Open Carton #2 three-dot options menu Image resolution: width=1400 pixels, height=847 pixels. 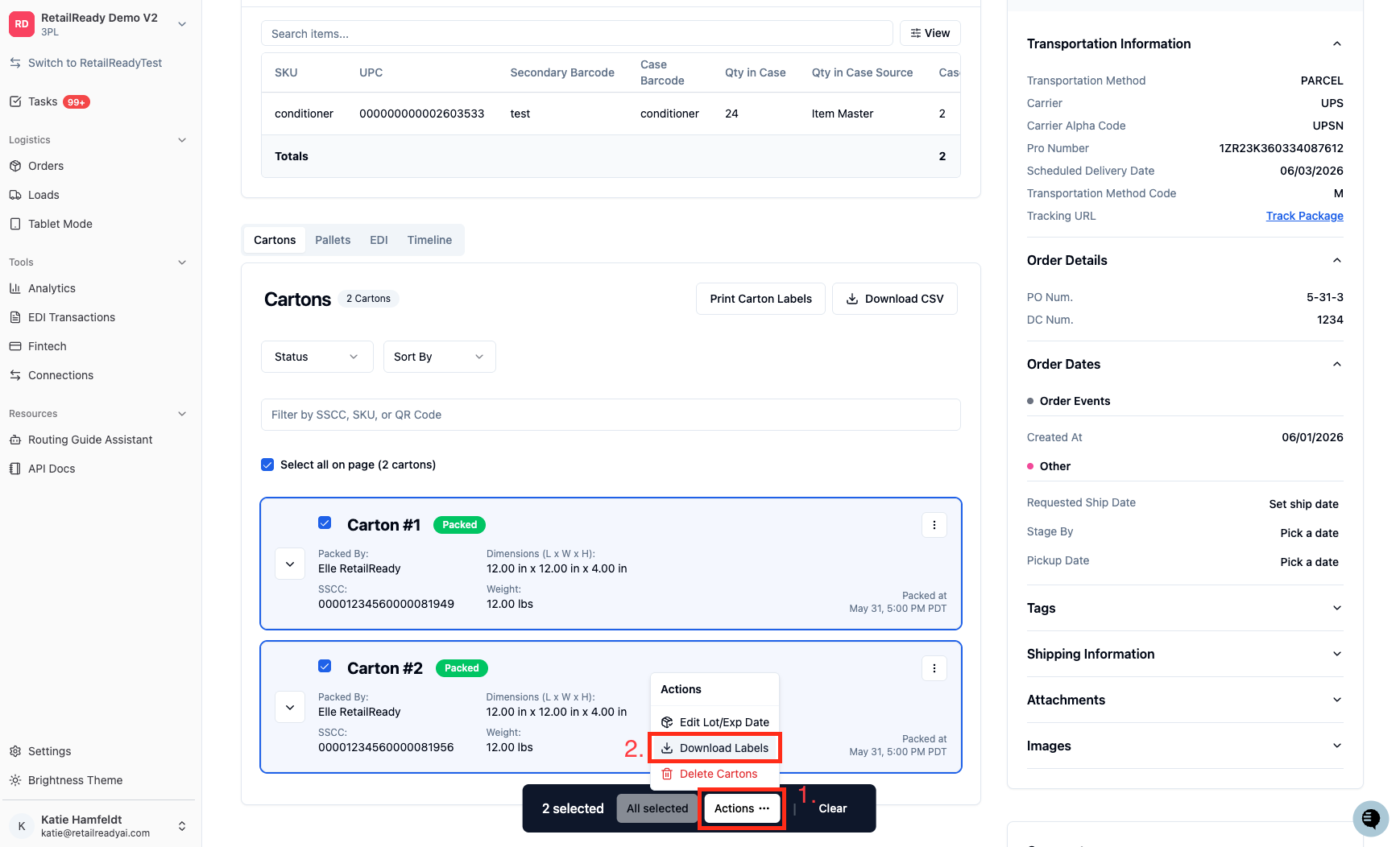tap(934, 668)
